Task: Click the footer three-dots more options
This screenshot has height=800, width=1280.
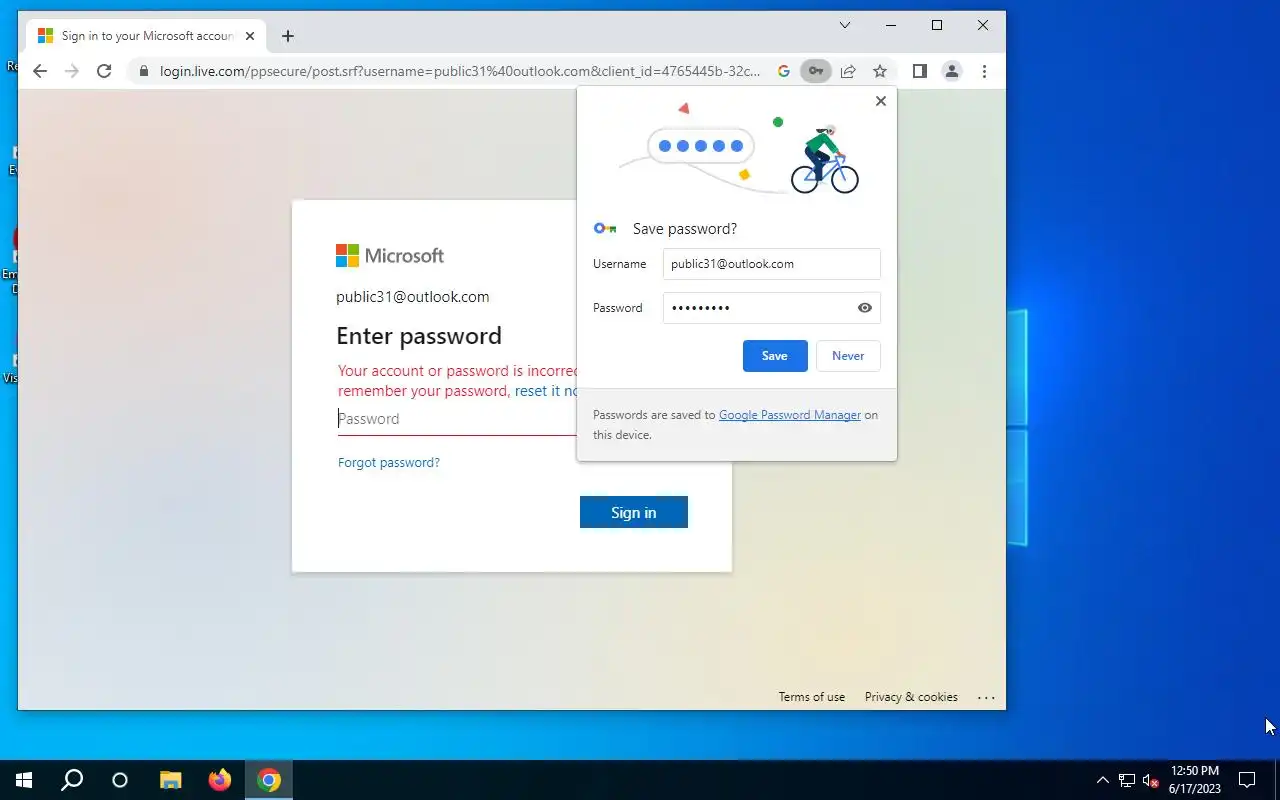Action: pos(986,697)
